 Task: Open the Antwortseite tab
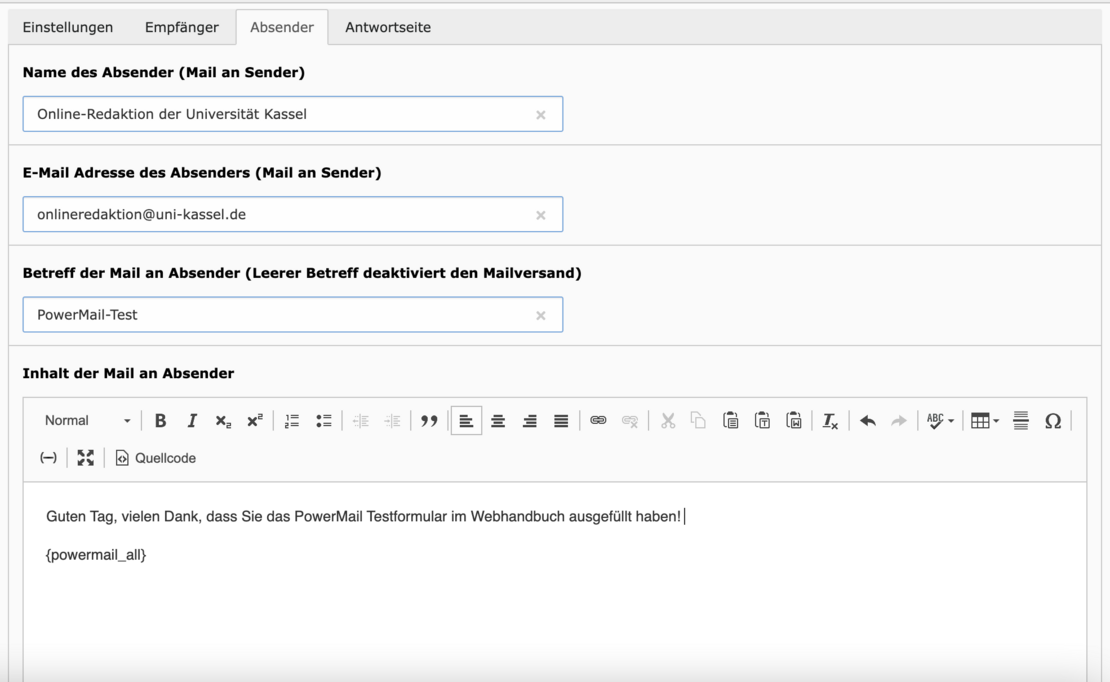click(x=388, y=27)
